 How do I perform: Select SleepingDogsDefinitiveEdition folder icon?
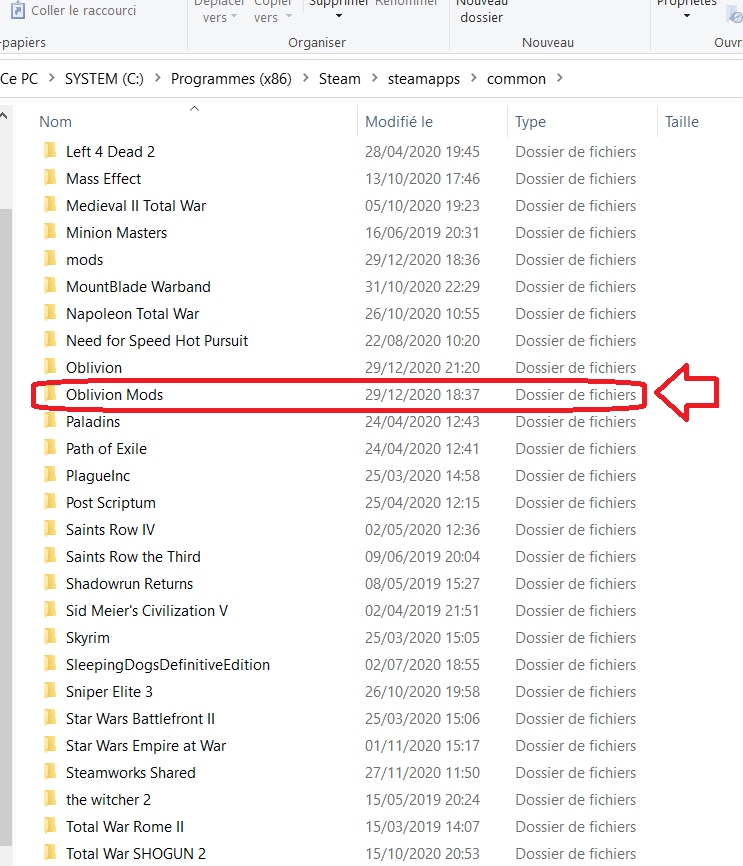[50, 665]
